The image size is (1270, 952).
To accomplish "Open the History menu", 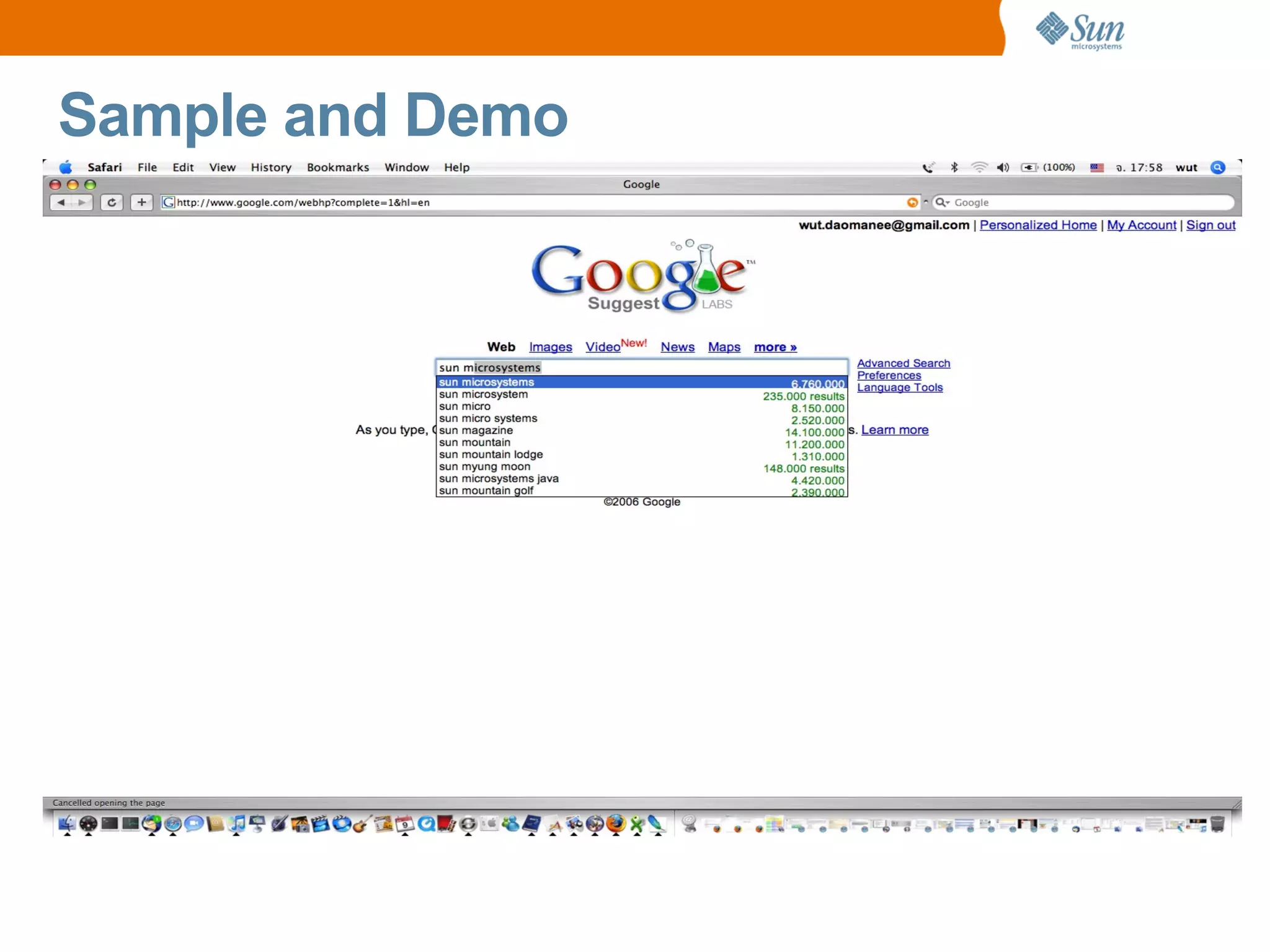I will [x=271, y=167].
